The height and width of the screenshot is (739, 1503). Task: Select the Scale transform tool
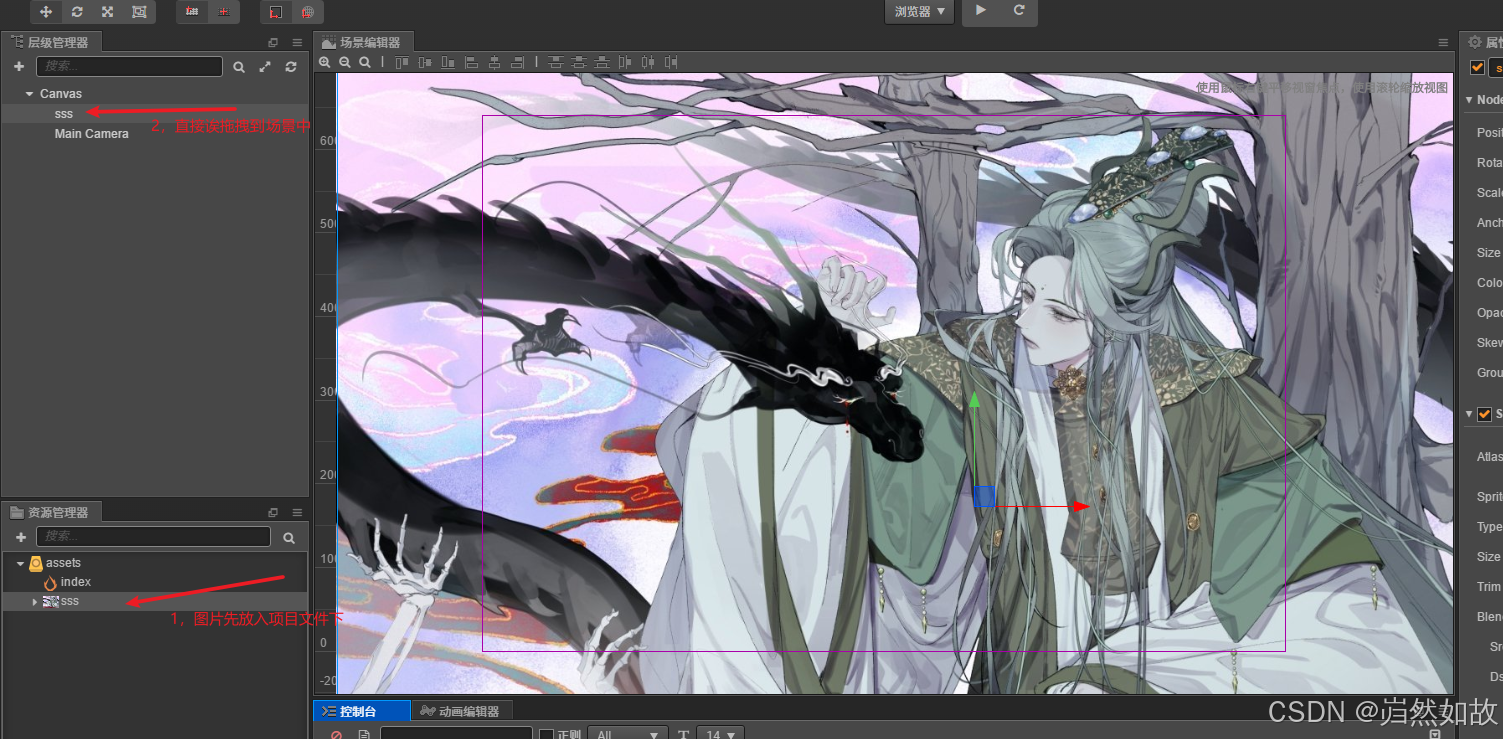coord(108,12)
